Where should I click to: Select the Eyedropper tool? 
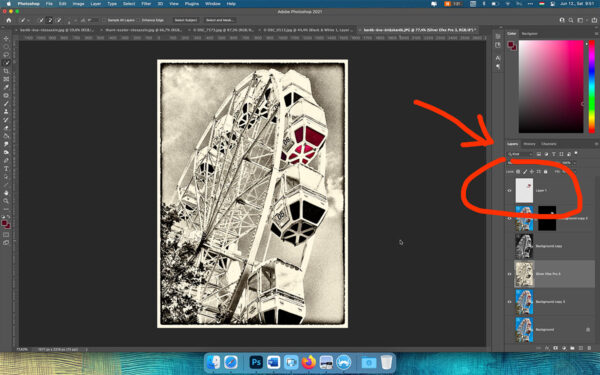[x=6, y=87]
